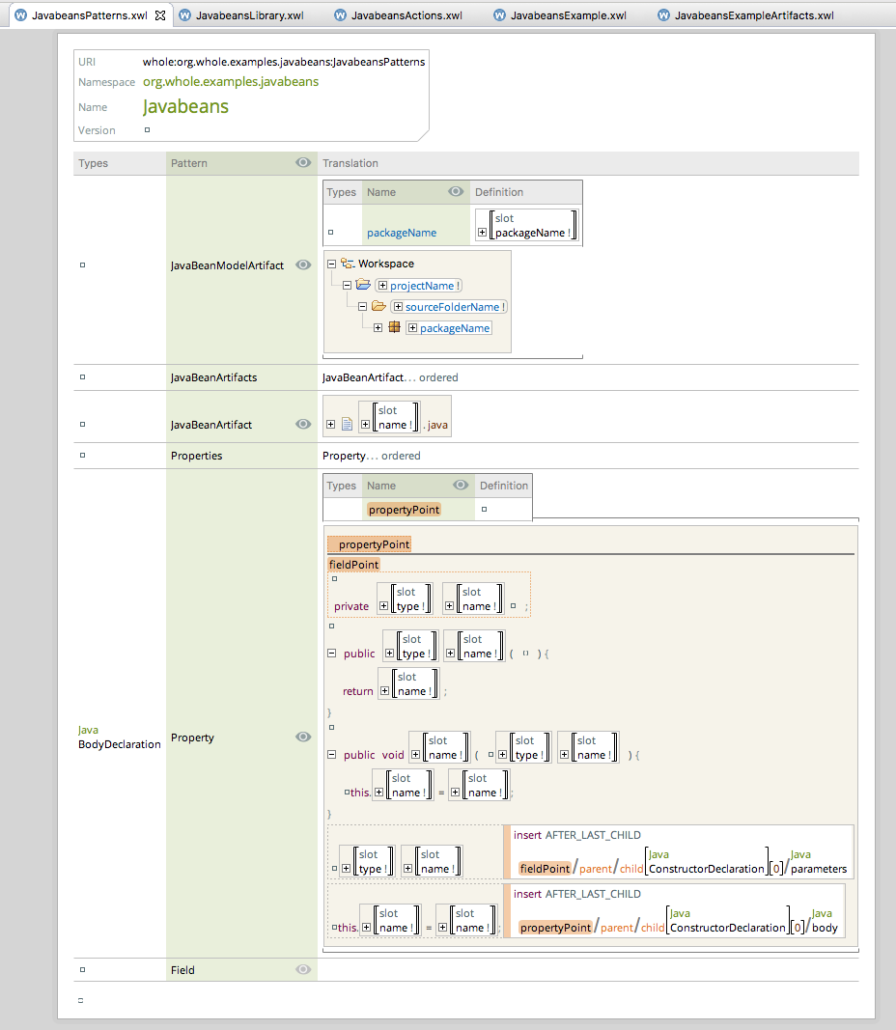Click the W icon on JavabeansExampleArtifacts.xwl tab

click(661, 15)
